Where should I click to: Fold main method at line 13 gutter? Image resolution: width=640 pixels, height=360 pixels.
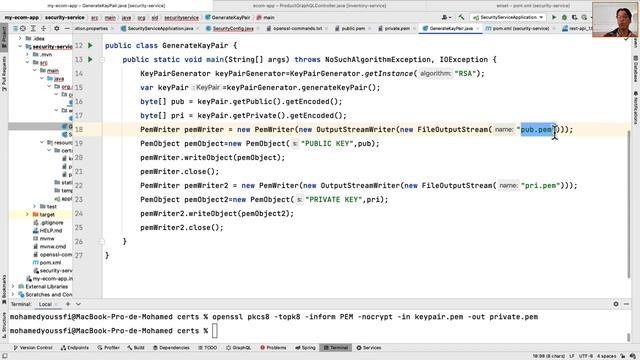click(102, 59)
